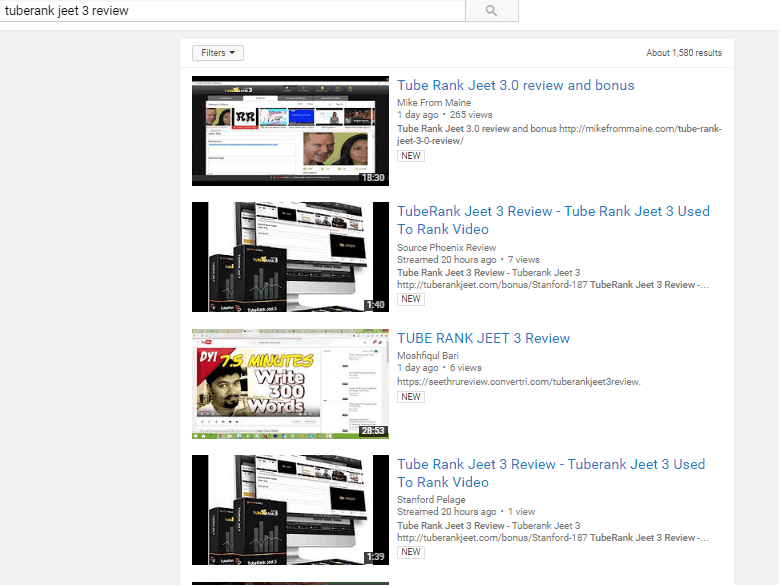The height and width of the screenshot is (586, 780).
Task: Click NEW badge under Moshfiqul Bari video
Action: pos(411,397)
